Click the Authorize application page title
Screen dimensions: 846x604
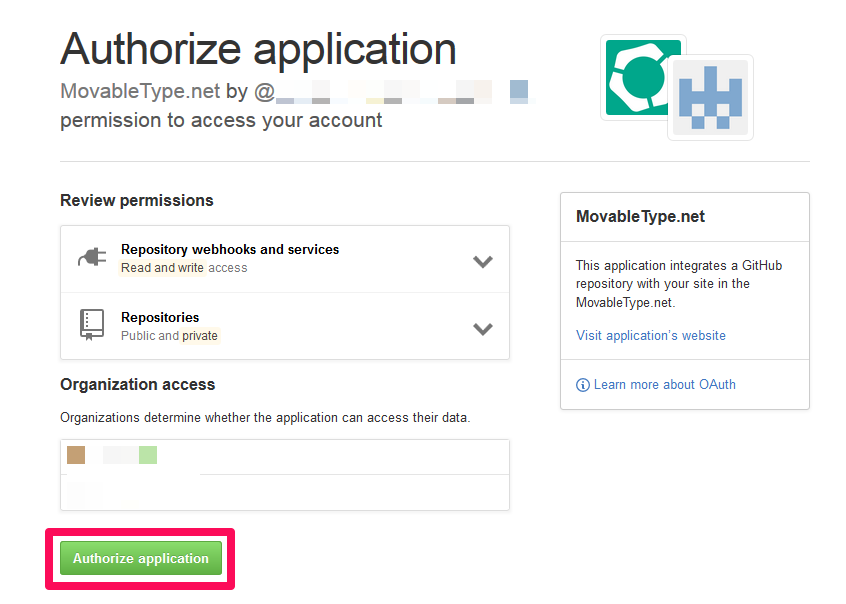click(x=258, y=49)
